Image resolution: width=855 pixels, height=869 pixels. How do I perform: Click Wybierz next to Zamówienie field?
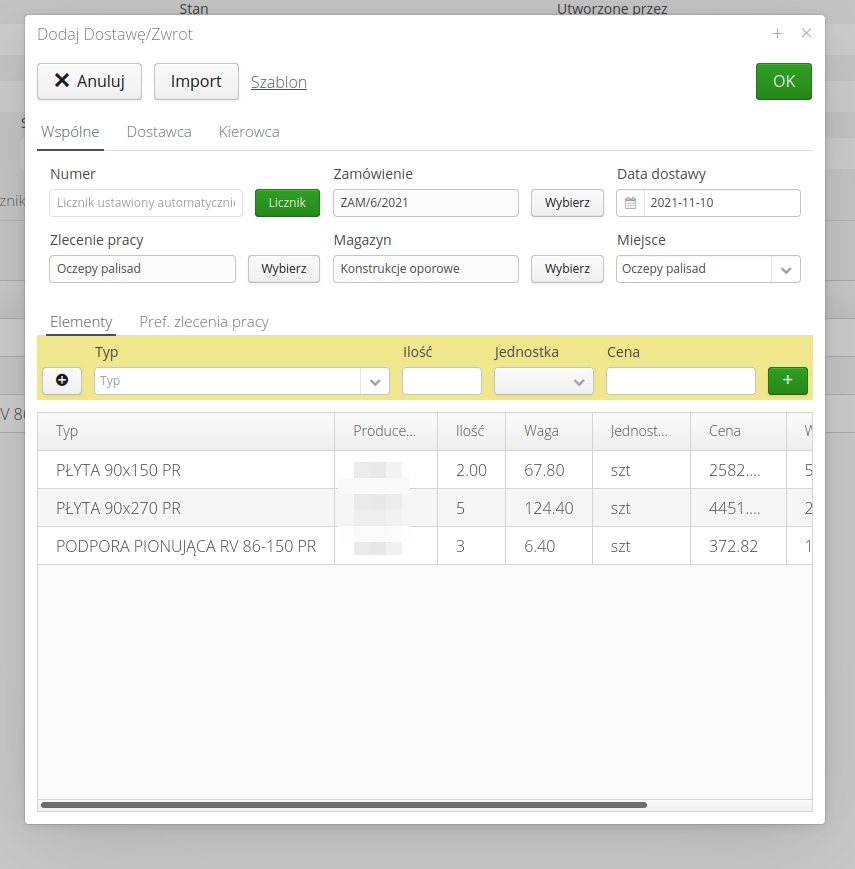pos(567,203)
